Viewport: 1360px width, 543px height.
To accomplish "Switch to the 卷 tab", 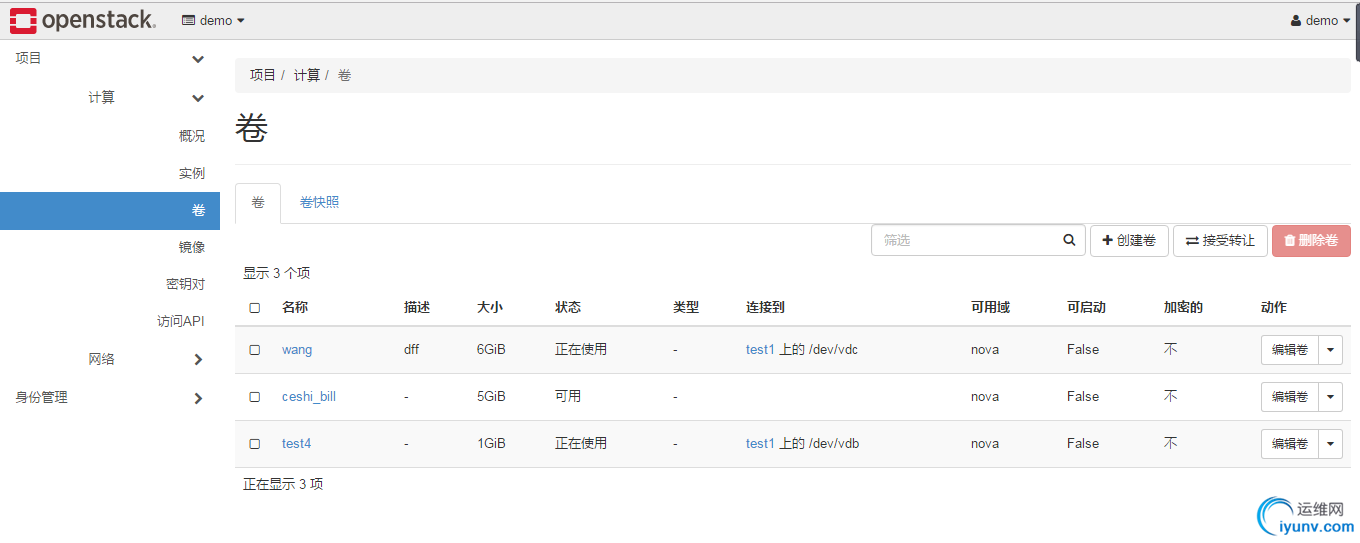I will click(258, 203).
